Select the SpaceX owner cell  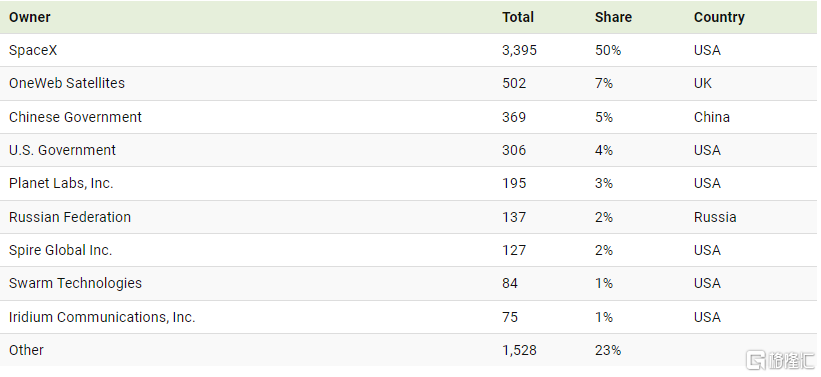(x=33, y=50)
